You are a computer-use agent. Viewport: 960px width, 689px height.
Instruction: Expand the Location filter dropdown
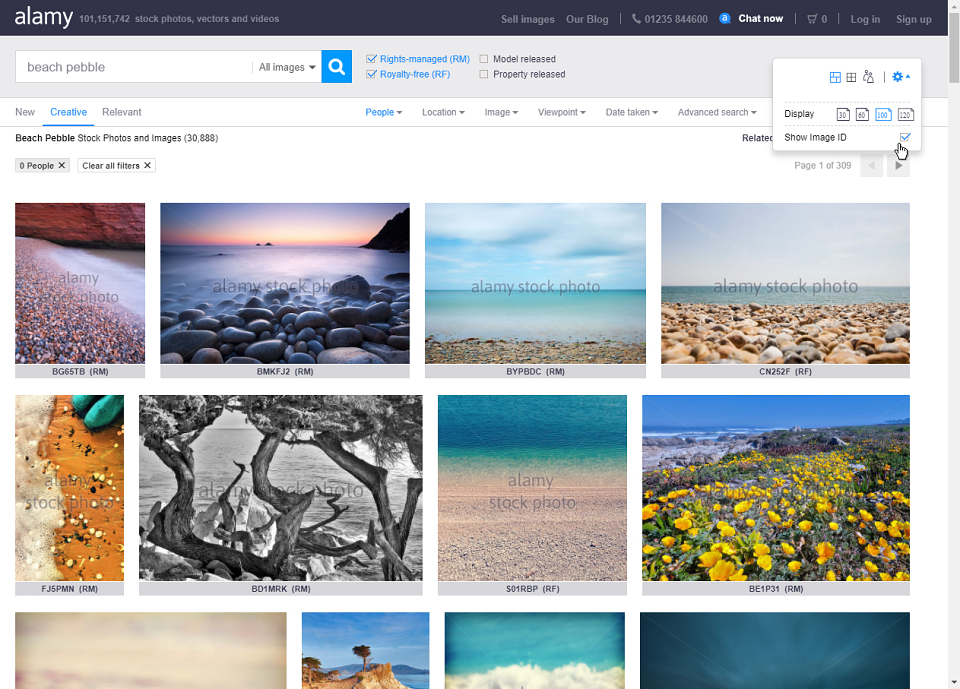[x=443, y=112]
